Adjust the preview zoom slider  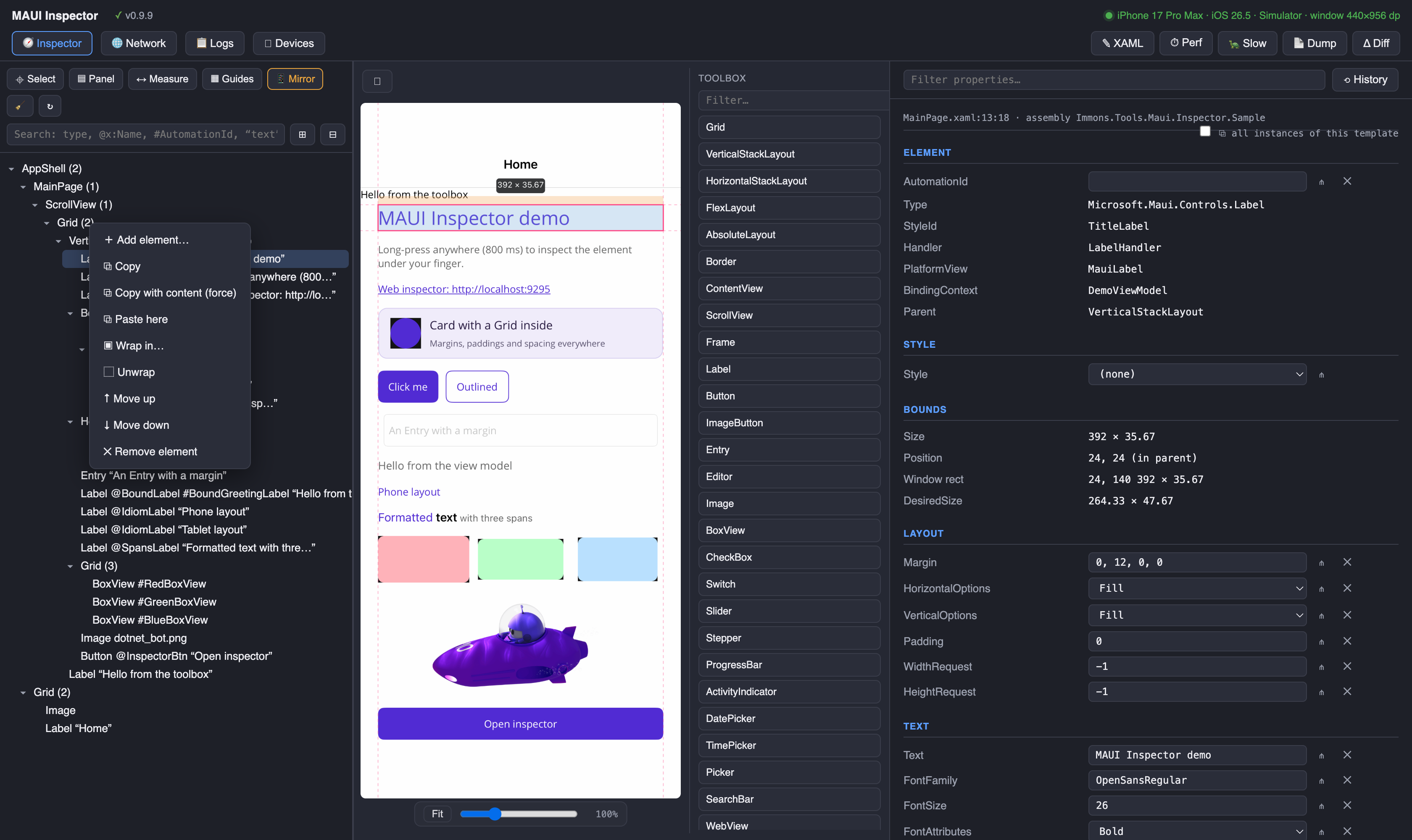pos(518,814)
